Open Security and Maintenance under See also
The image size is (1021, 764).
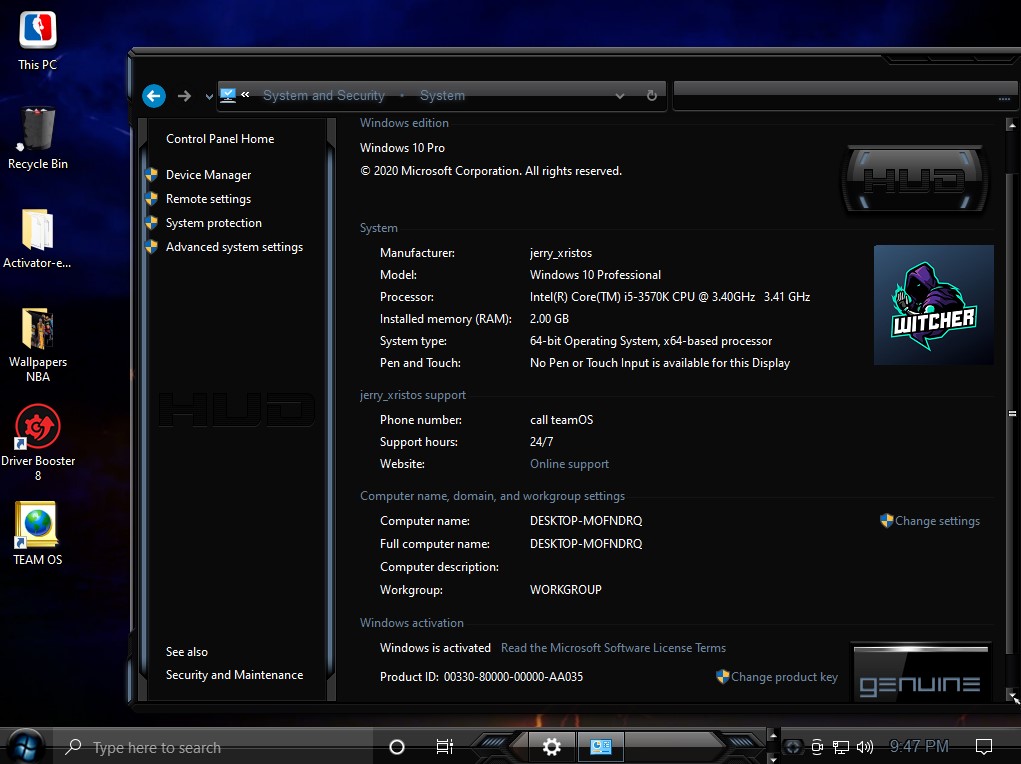(234, 675)
